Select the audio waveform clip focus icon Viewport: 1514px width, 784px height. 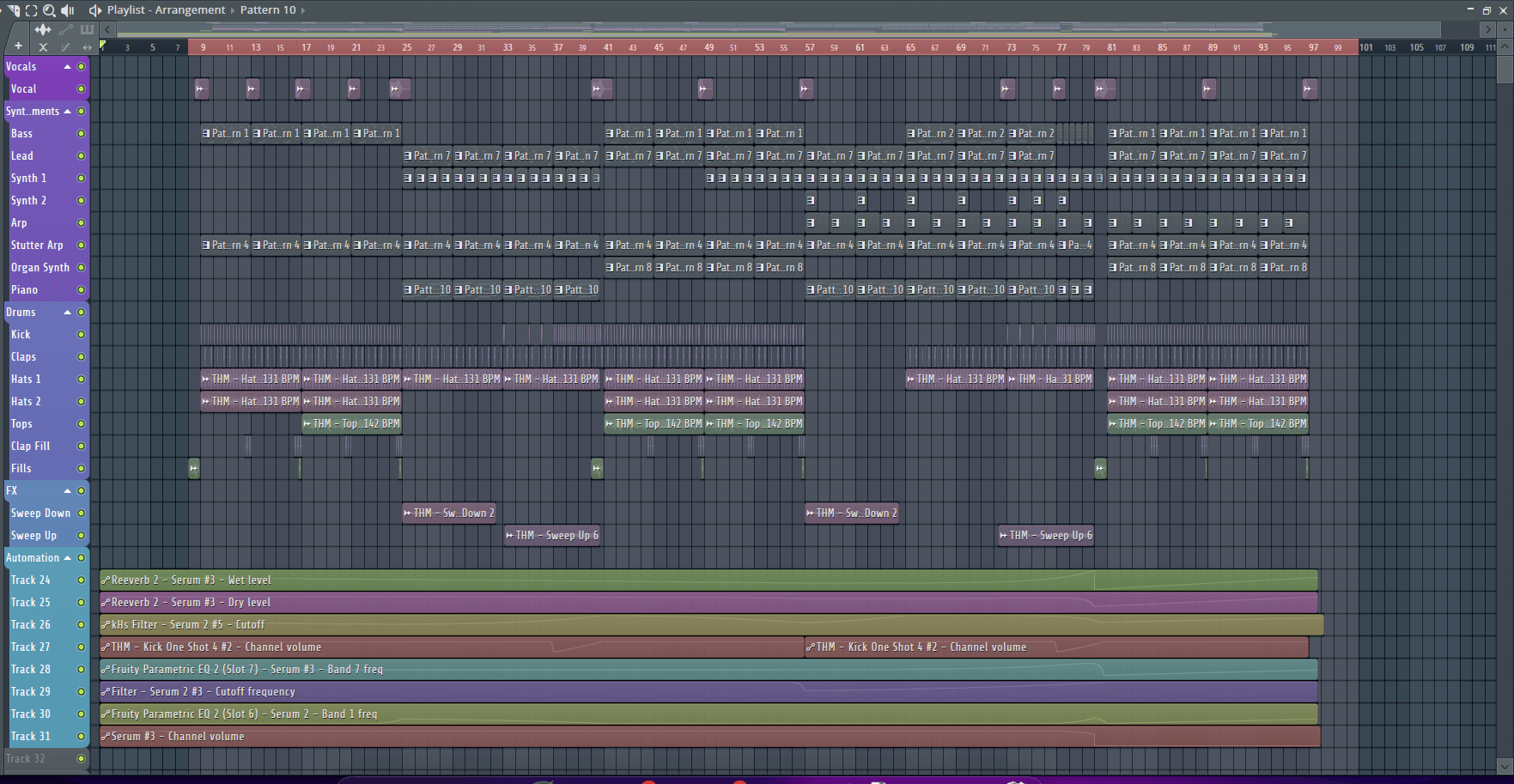43,30
